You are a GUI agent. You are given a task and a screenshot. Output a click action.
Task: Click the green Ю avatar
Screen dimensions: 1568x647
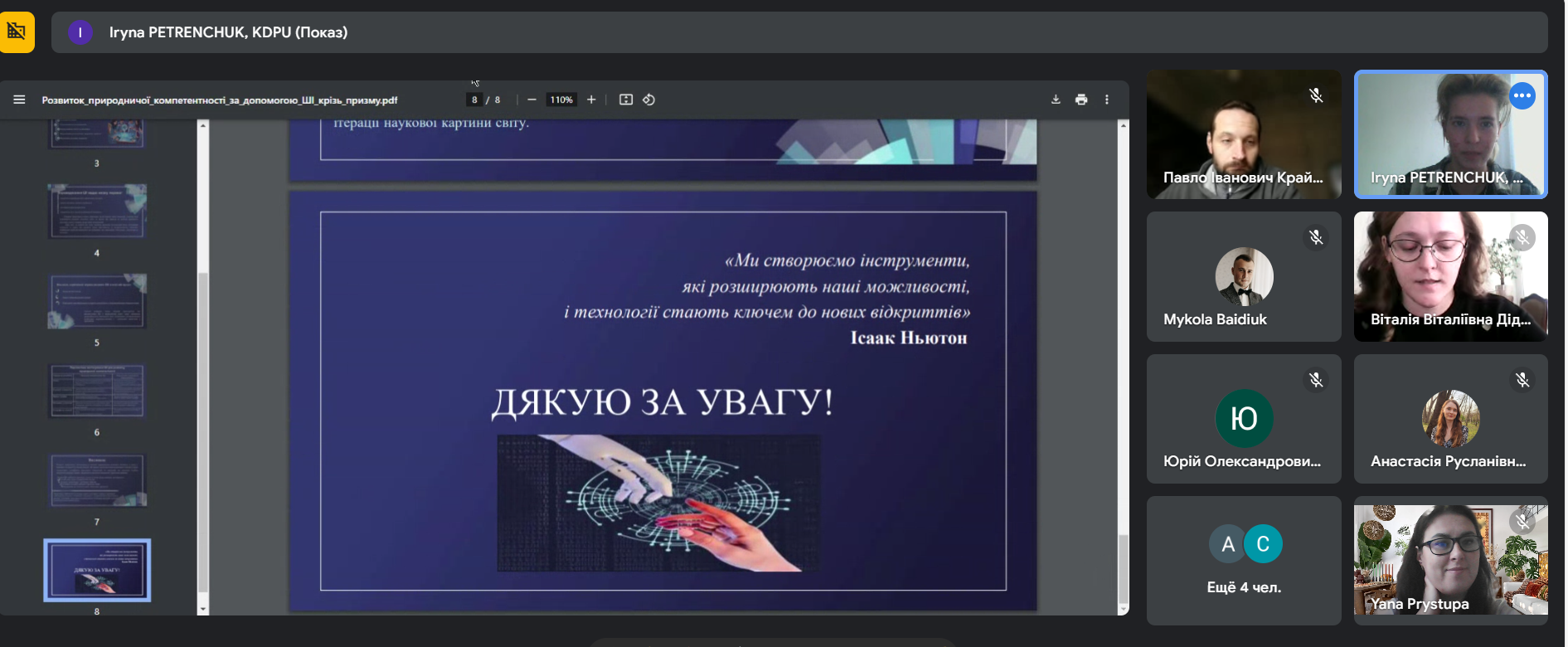1244,418
